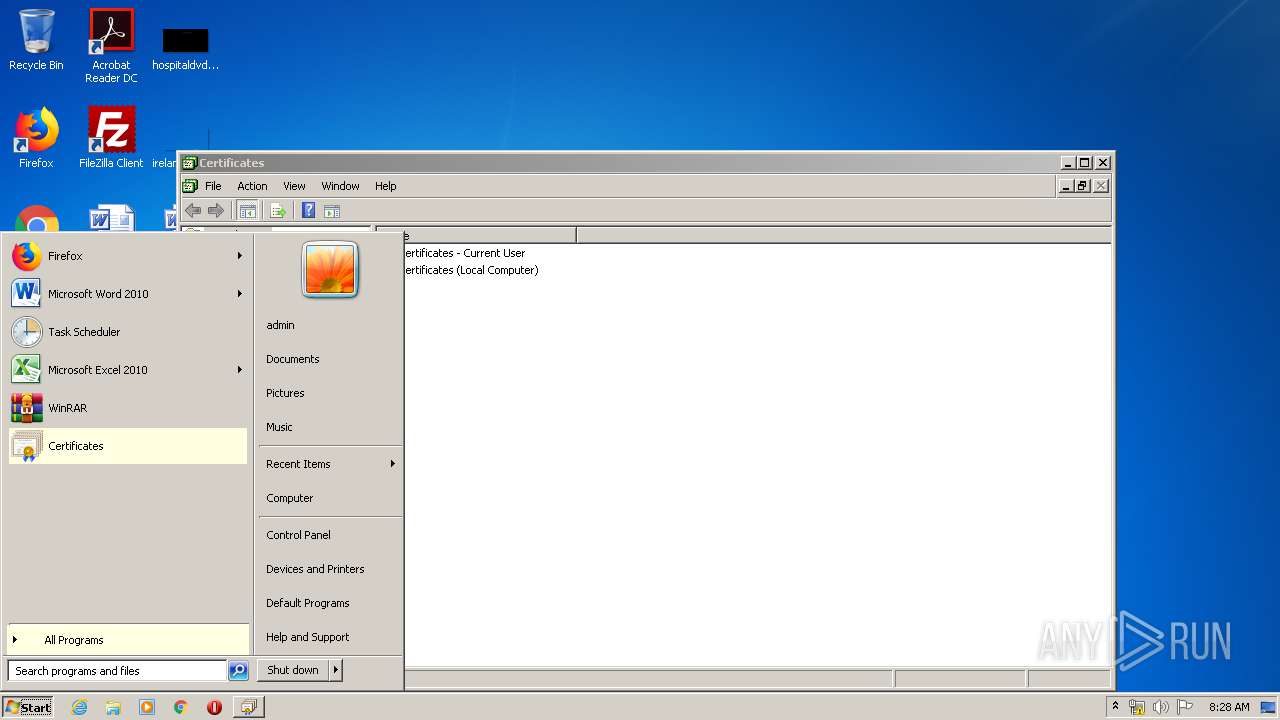Open Task Scheduler from Start menu
This screenshot has height=720, width=1280.
point(128,332)
